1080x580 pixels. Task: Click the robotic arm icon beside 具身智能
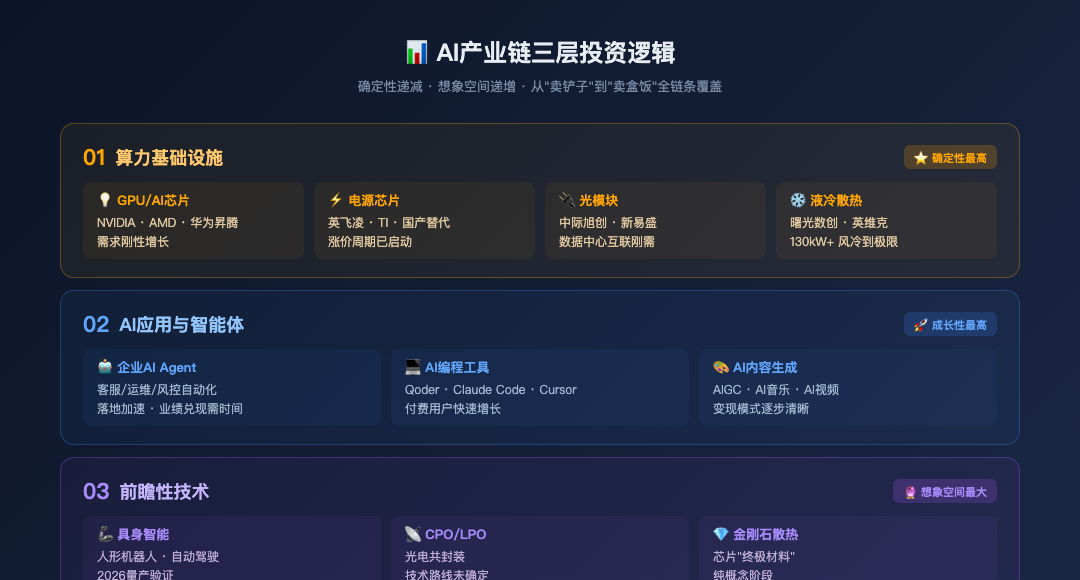pos(105,534)
